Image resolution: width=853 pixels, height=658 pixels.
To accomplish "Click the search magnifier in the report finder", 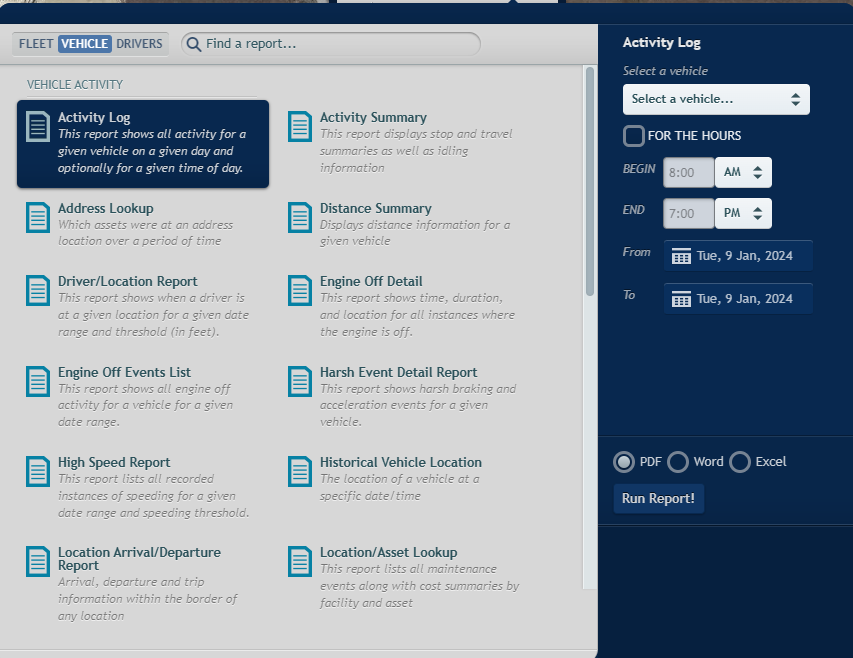I will tap(192, 44).
